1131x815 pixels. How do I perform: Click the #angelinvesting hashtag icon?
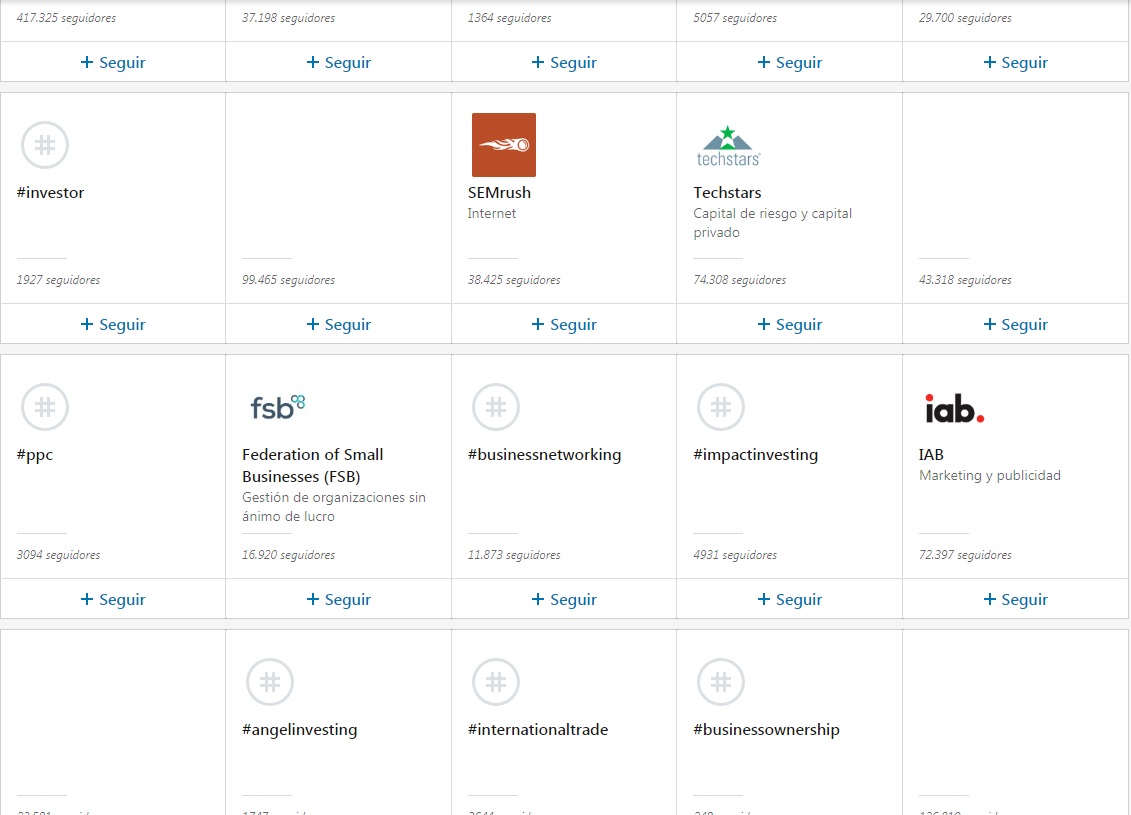click(270, 682)
